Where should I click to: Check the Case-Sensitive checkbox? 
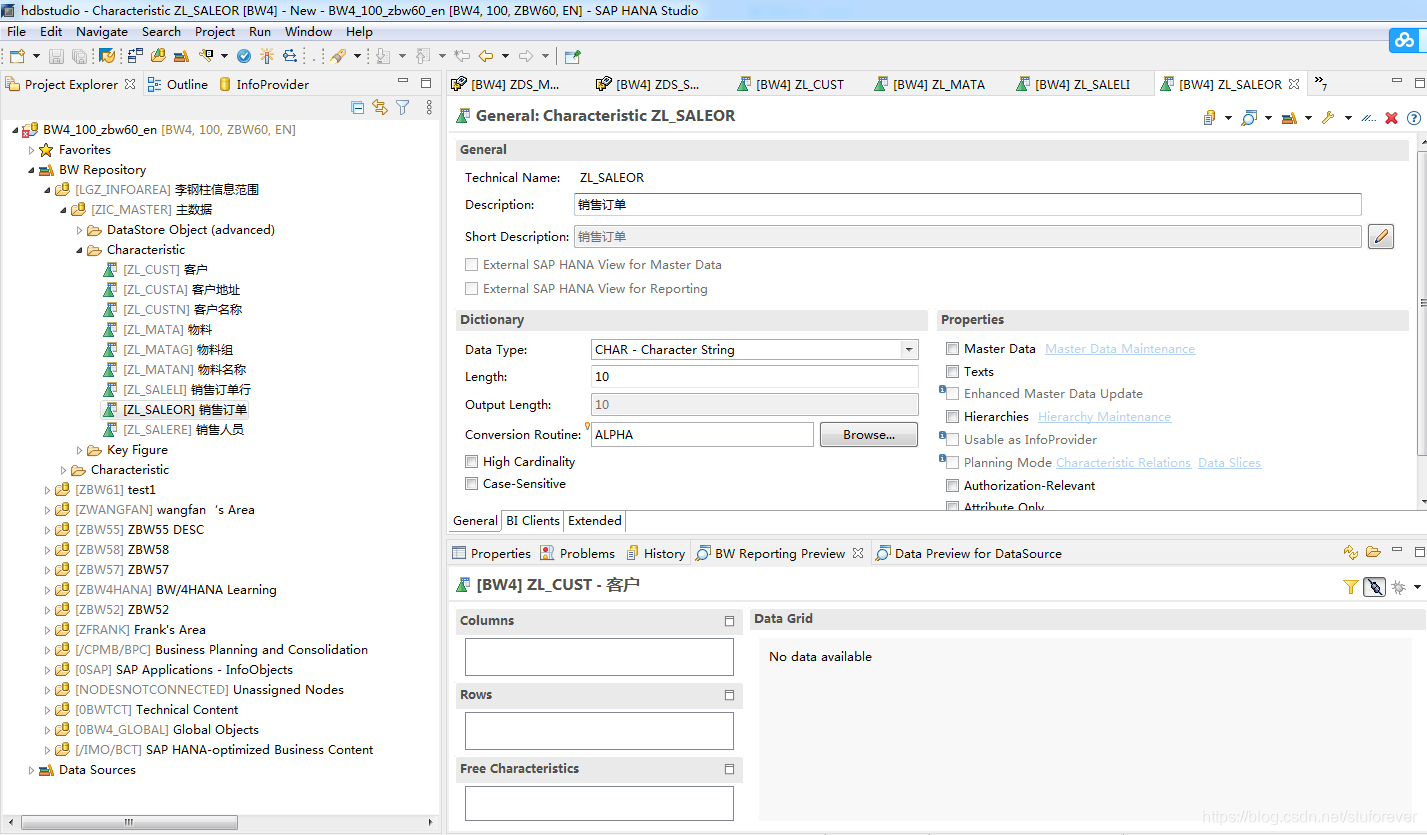point(472,483)
